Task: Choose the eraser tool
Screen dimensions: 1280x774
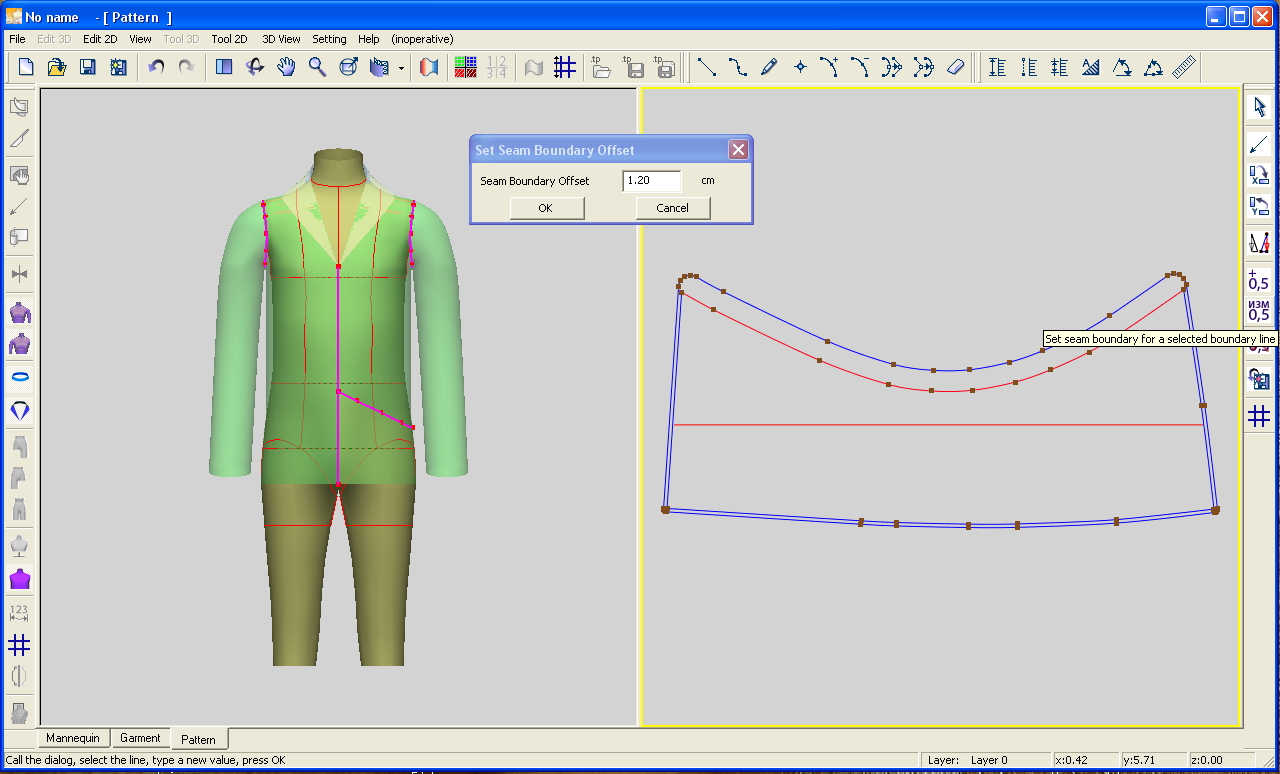Action: pos(955,67)
